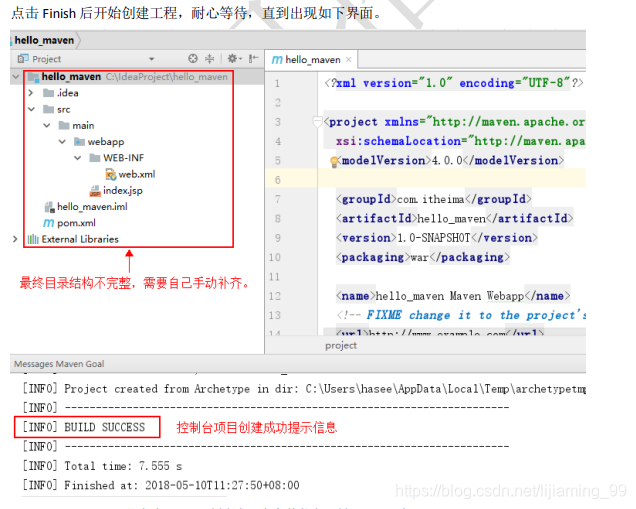Click line number 6 in the gutter

point(277,180)
